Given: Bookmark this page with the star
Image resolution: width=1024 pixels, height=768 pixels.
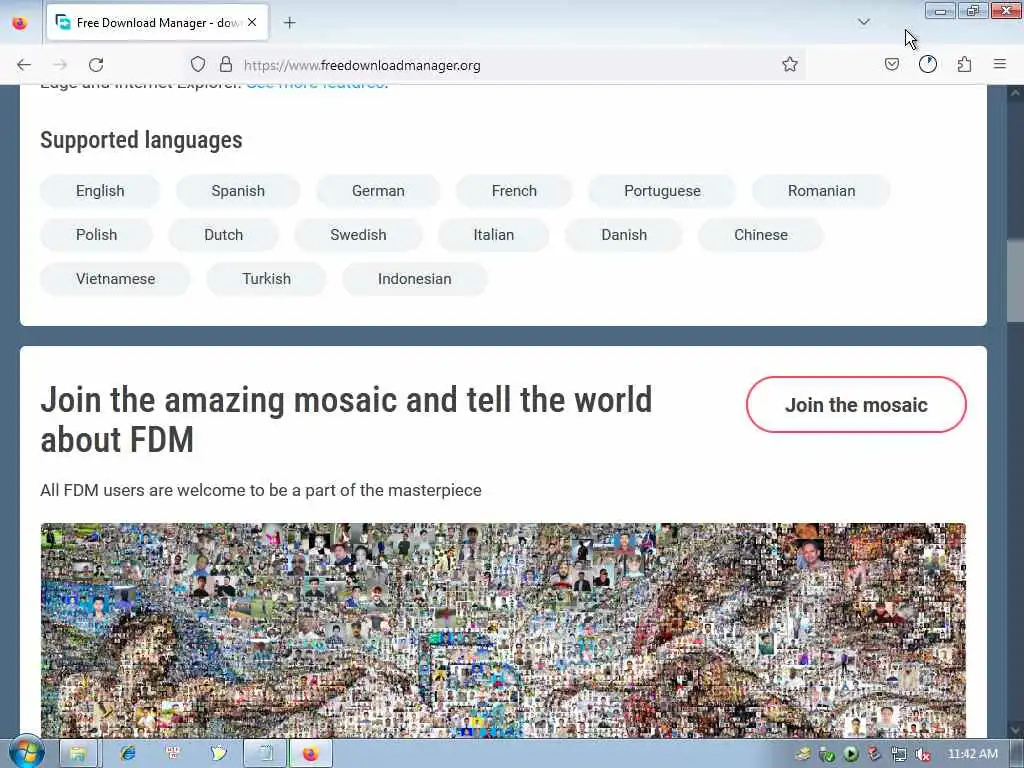Looking at the screenshot, I should [790, 64].
